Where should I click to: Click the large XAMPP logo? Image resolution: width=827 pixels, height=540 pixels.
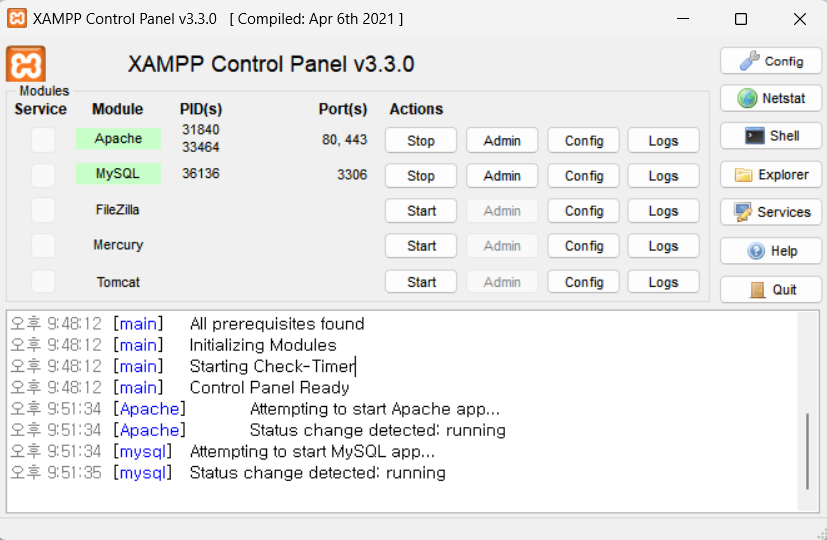(x=26, y=64)
